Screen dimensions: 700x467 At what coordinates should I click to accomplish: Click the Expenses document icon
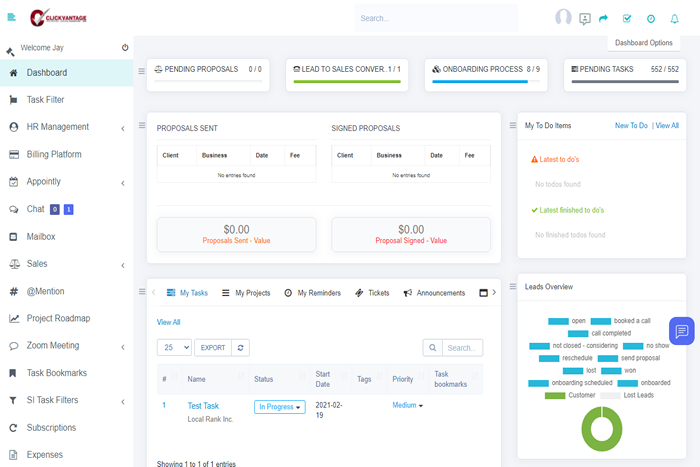pos(13,455)
